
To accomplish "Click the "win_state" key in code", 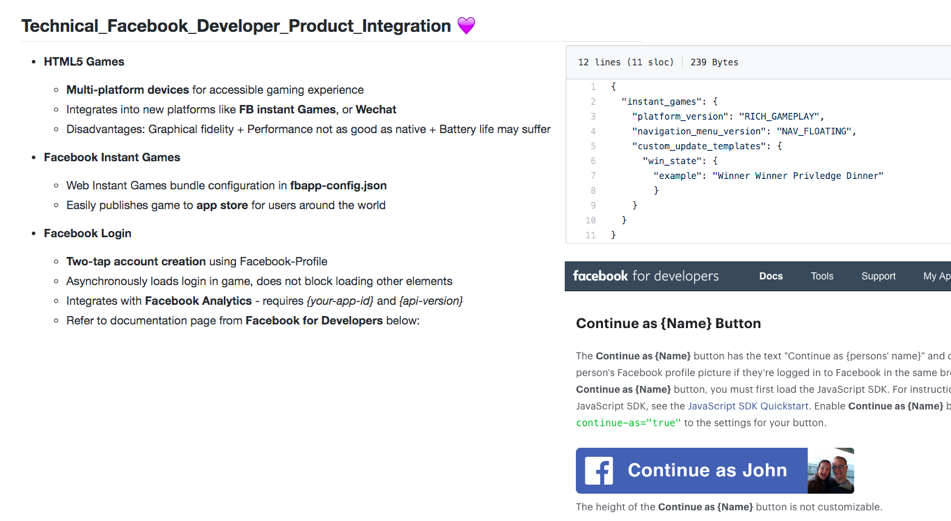I will click(671, 161).
